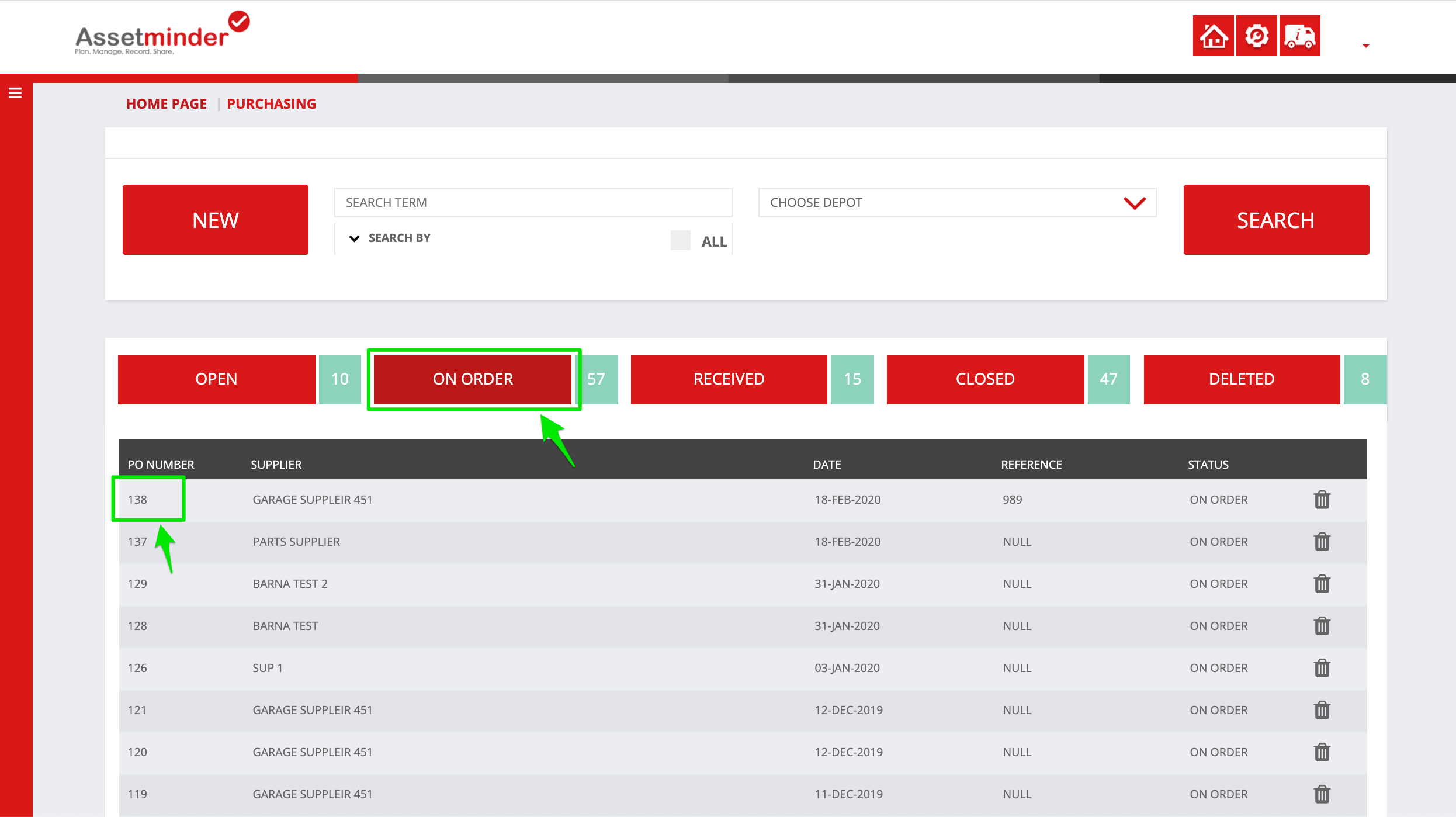Switch to the DELETED tab

(x=1242, y=379)
